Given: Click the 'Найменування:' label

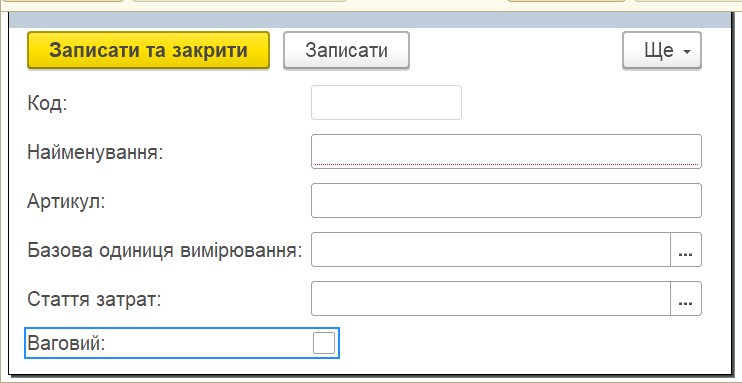Looking at the screenshot, I should [x=95, y=152].
